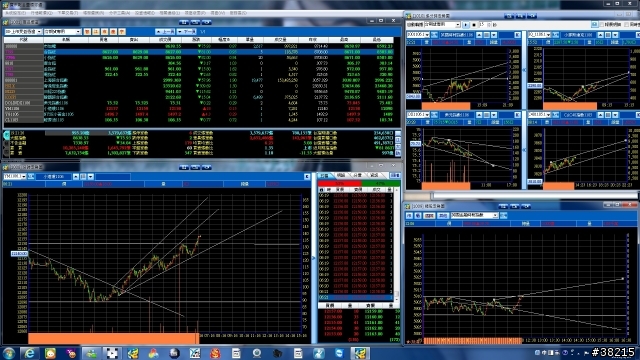Go to the next page (下一頁) of quotes

[187, 31]
